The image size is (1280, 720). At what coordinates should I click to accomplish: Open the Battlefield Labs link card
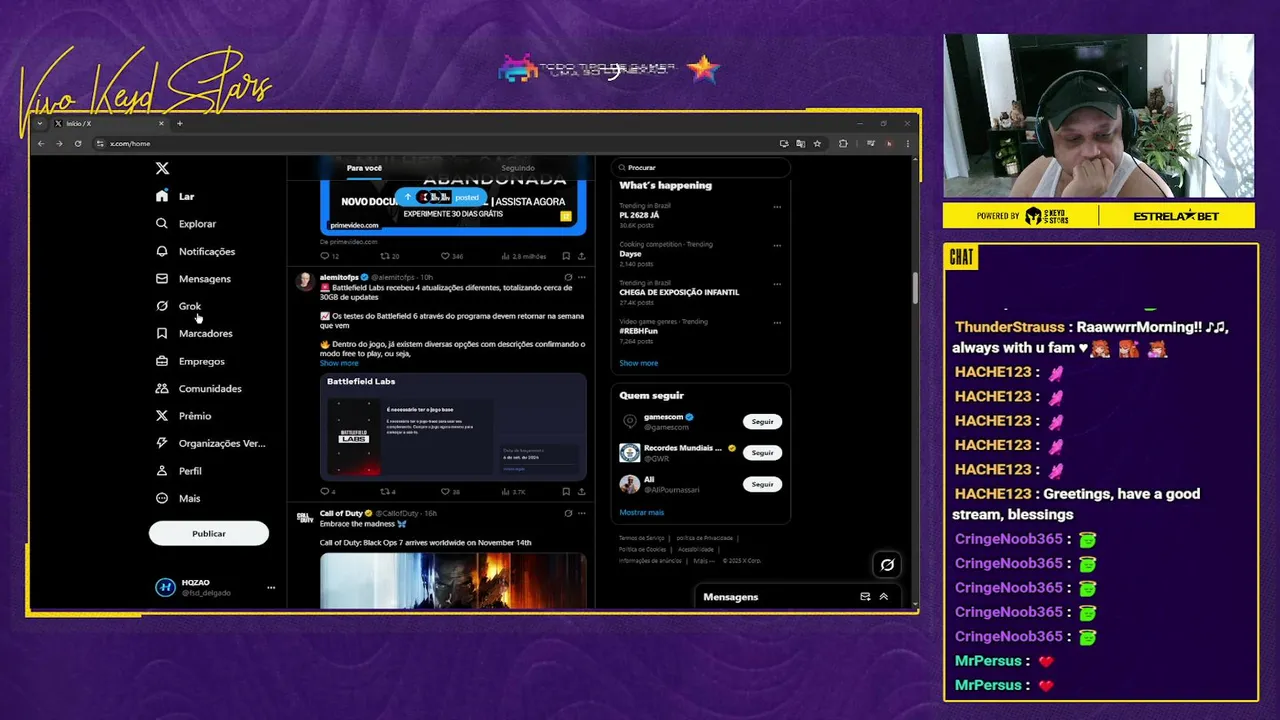pos(453,426)
